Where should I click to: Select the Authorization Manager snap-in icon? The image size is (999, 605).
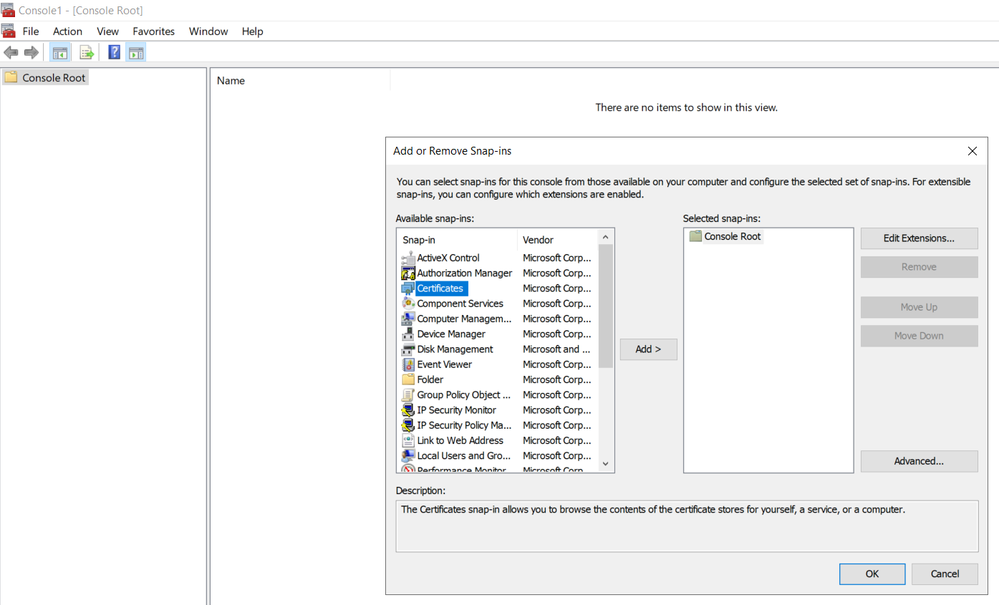click(408, 273)
